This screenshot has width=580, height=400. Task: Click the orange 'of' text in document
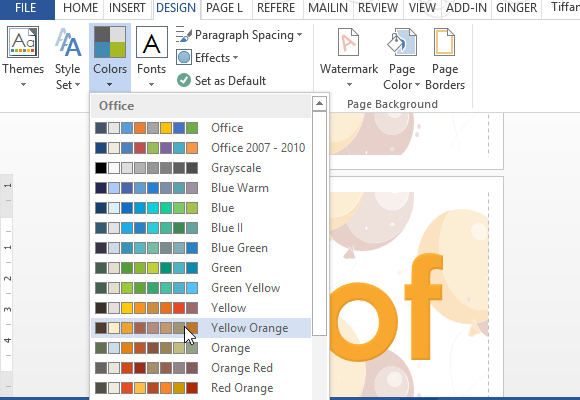click(x=387, y=307)
